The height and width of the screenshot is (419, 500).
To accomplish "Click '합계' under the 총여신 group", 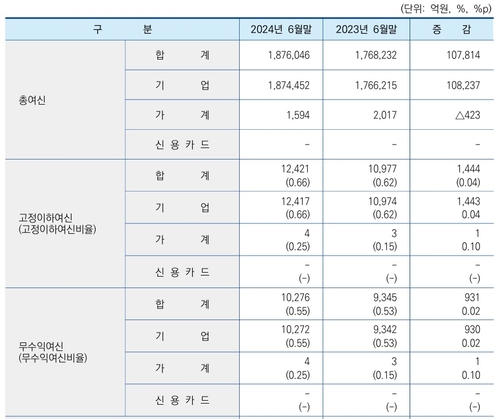I will (x=182, y=55).
